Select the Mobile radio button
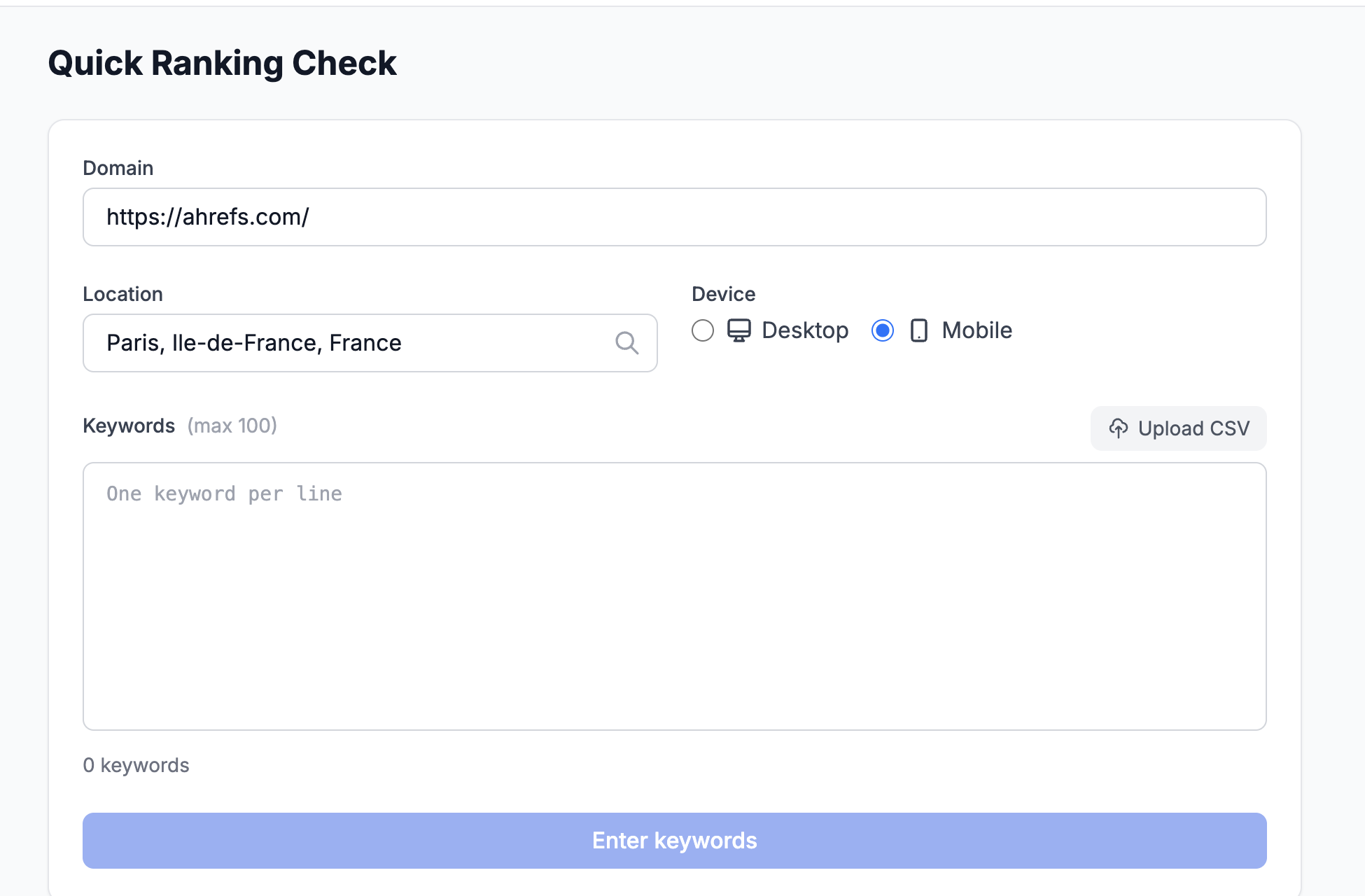1365x896 pixels. (883, 330)
